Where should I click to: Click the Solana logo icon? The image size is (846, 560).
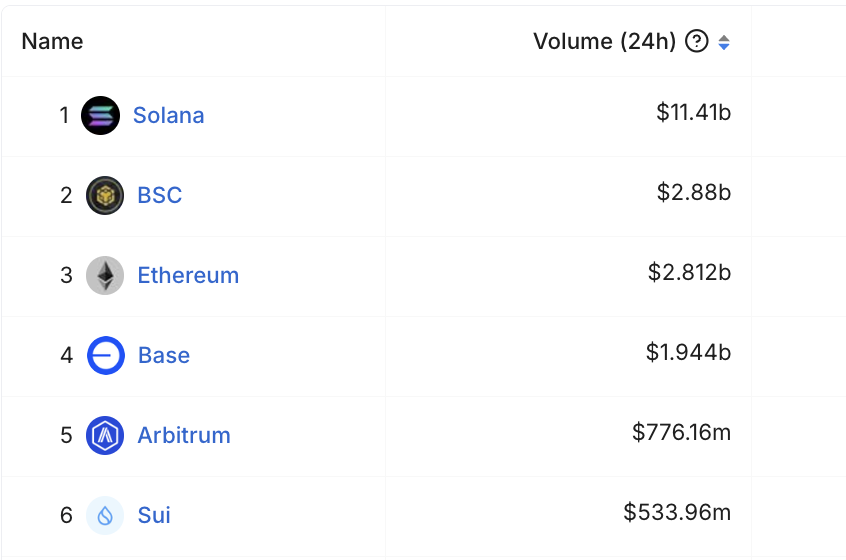click(x=100, y=116)
